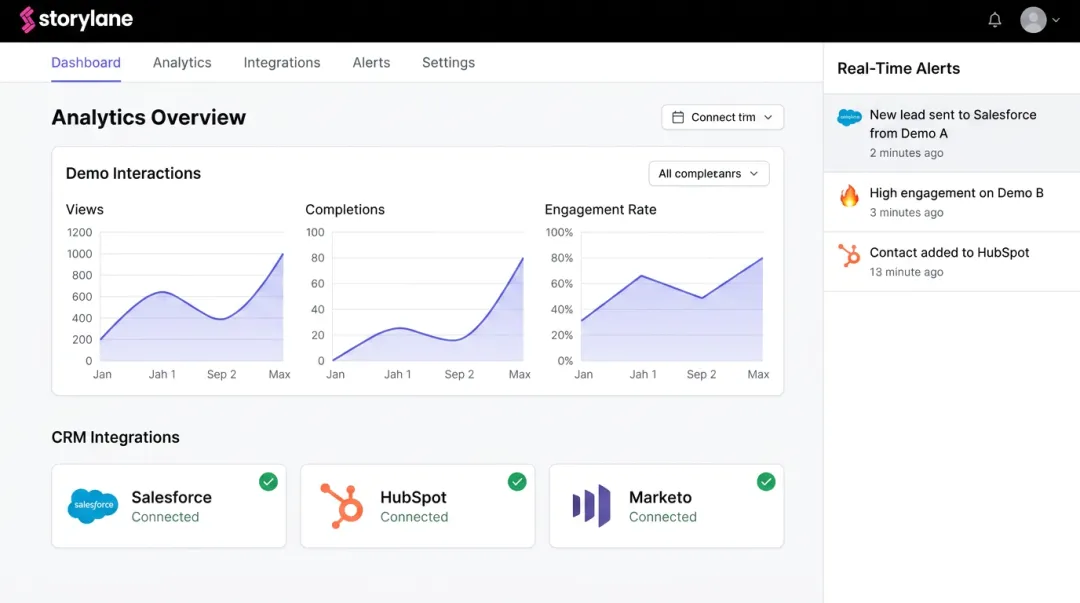Click the Salesforce cloud logo card icon
Image resolution: width=1080 pixels, height=603 pixels.
tap(93, 506)
